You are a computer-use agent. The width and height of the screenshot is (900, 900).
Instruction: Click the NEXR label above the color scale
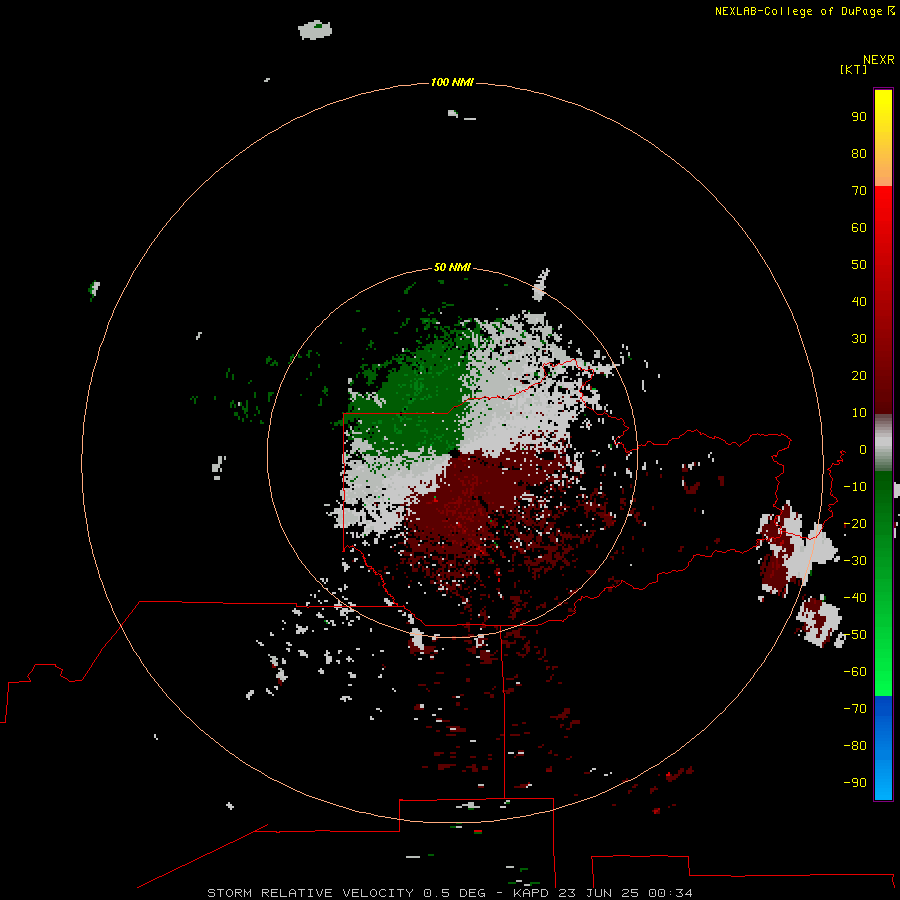pos(879,60)
